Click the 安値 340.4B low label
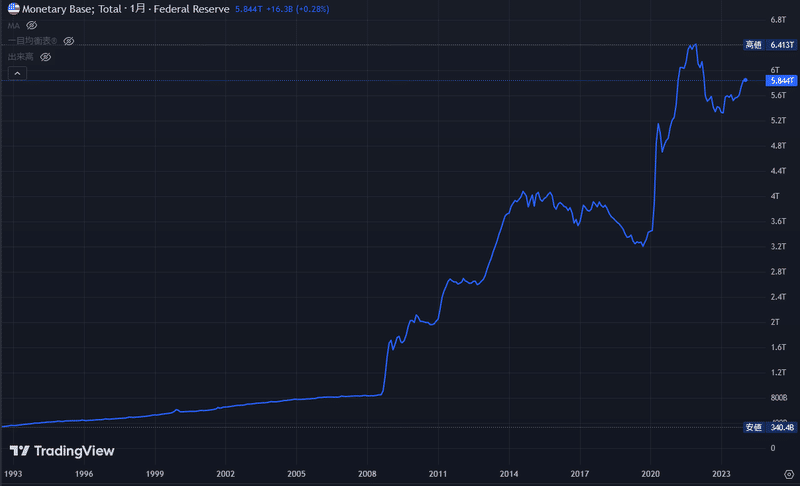This screenshot has height=486, width=800. pos(770,427)
